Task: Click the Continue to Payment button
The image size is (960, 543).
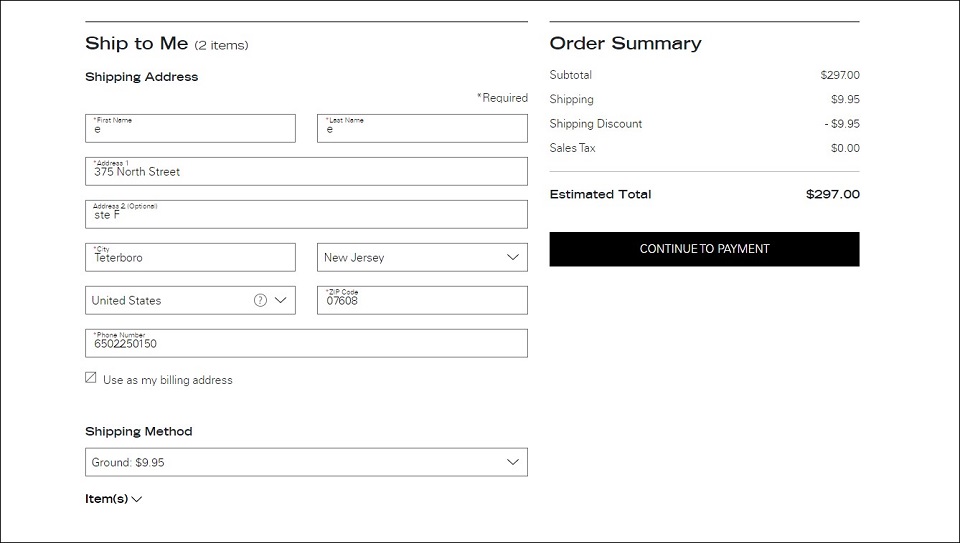Action: click(x=704, y=249)
